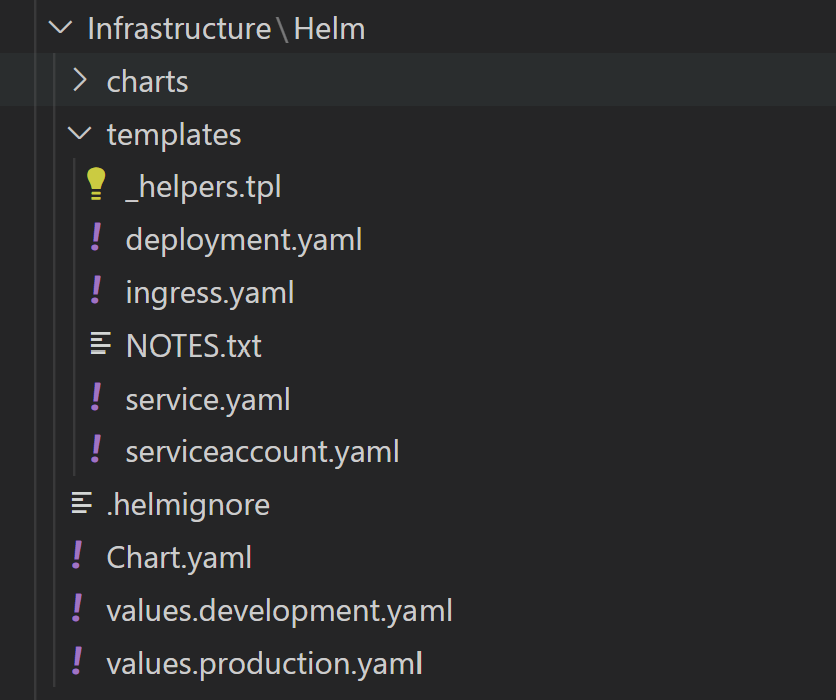Click the YAML icon beside Chart.yaml

point(77,557)
